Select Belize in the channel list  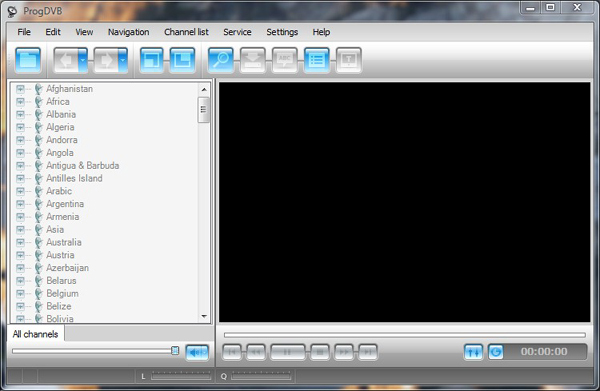coord(59,306)
